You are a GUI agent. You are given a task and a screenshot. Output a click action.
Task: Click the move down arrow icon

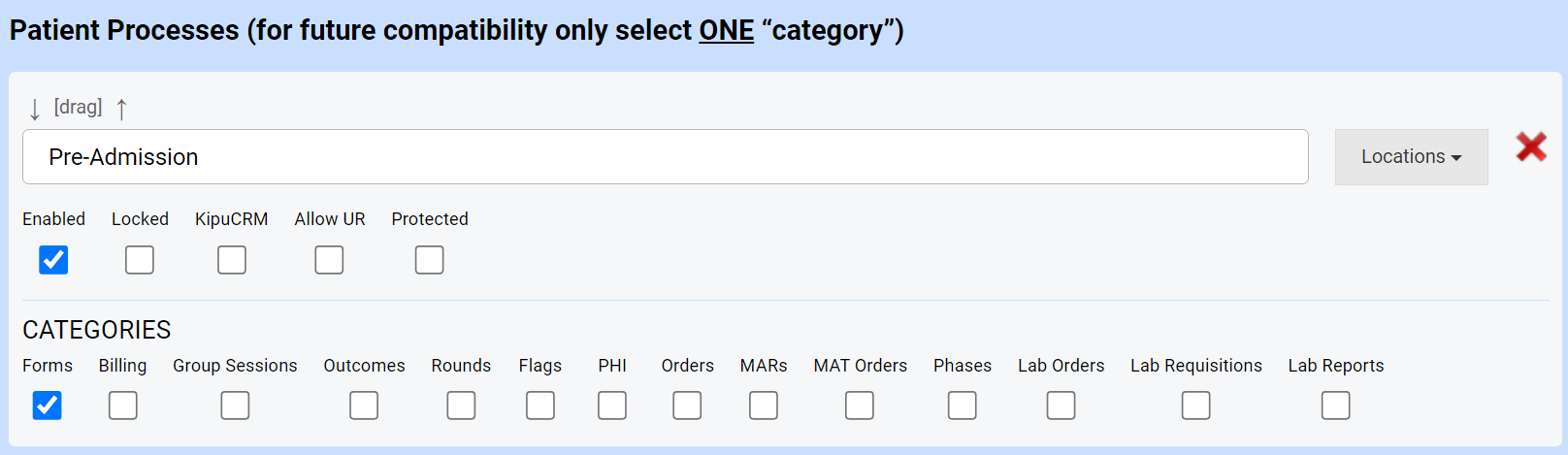35,109
